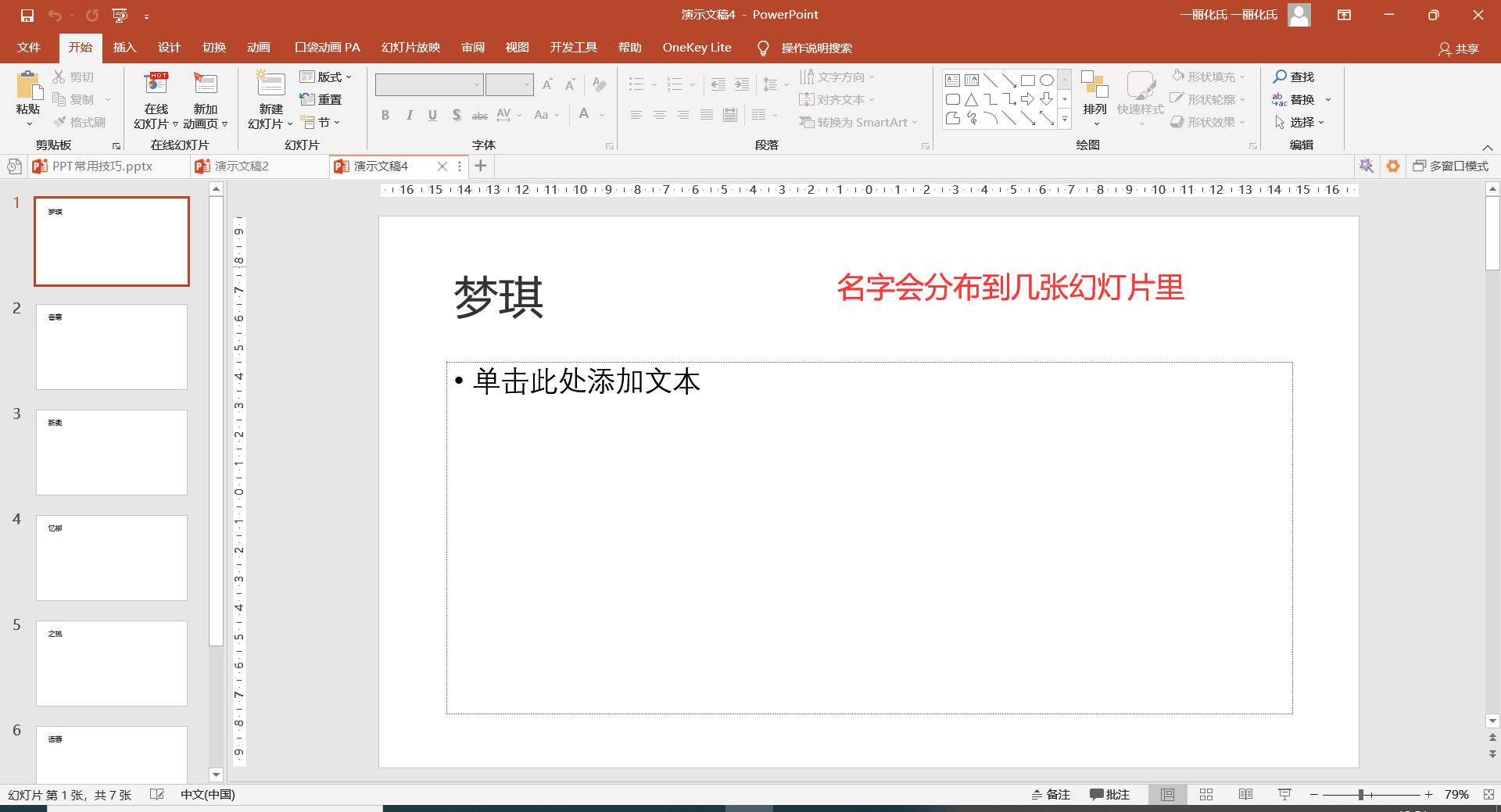
Task: Click the 多窗口模式 button
Action: click(1452, 166)
